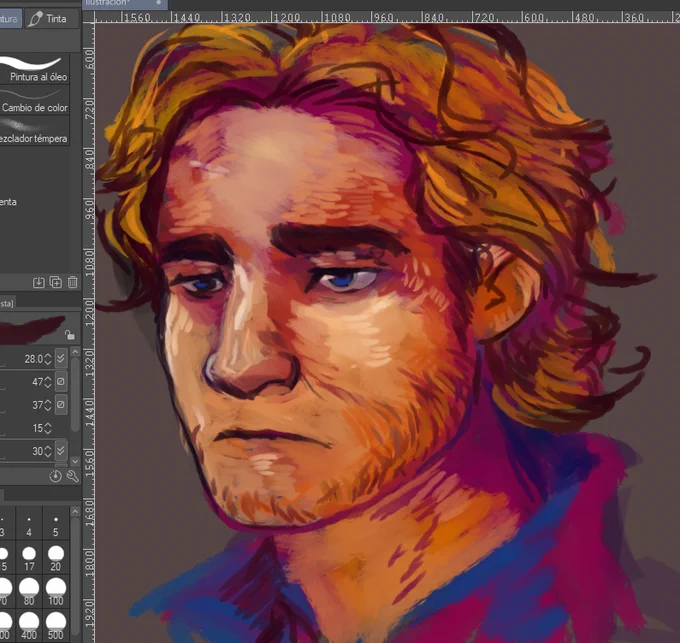Open the partly visible Pintura tab

pyautogui.click(x=10, y=19)
